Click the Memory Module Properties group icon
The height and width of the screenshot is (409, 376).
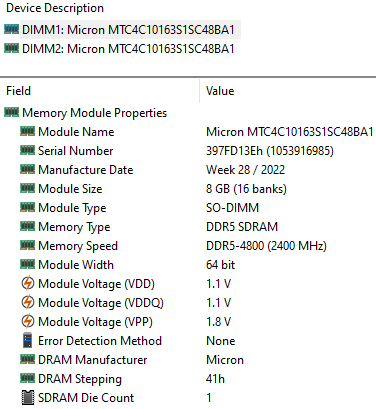point(11,112)
